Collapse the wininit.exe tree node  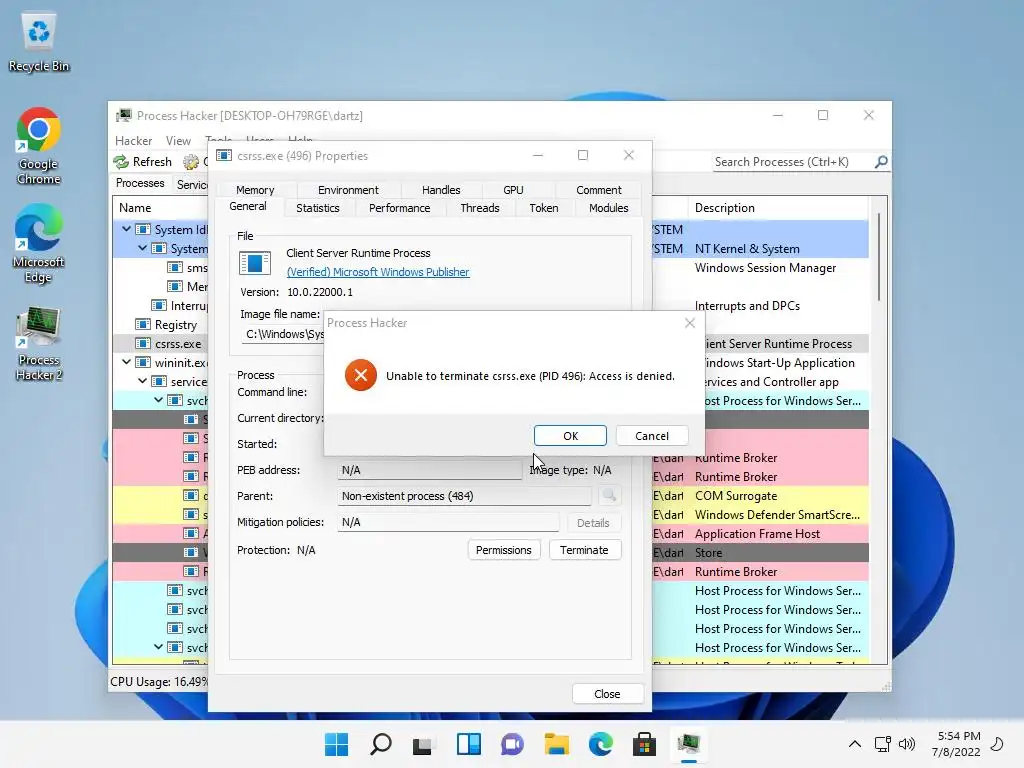(x=127, y=362)
